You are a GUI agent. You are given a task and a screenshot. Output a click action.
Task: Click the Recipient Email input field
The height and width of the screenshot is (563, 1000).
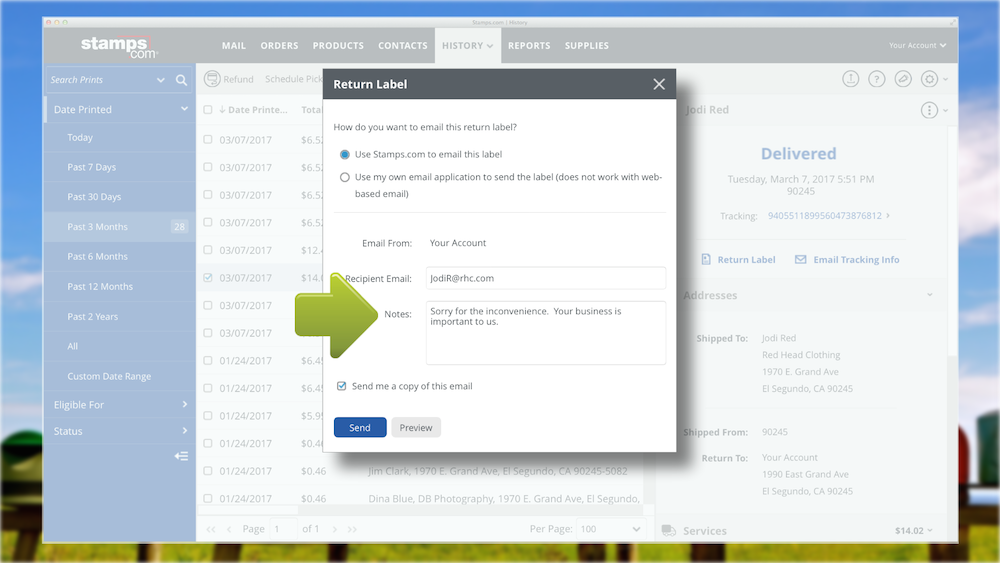click(545, 278)
